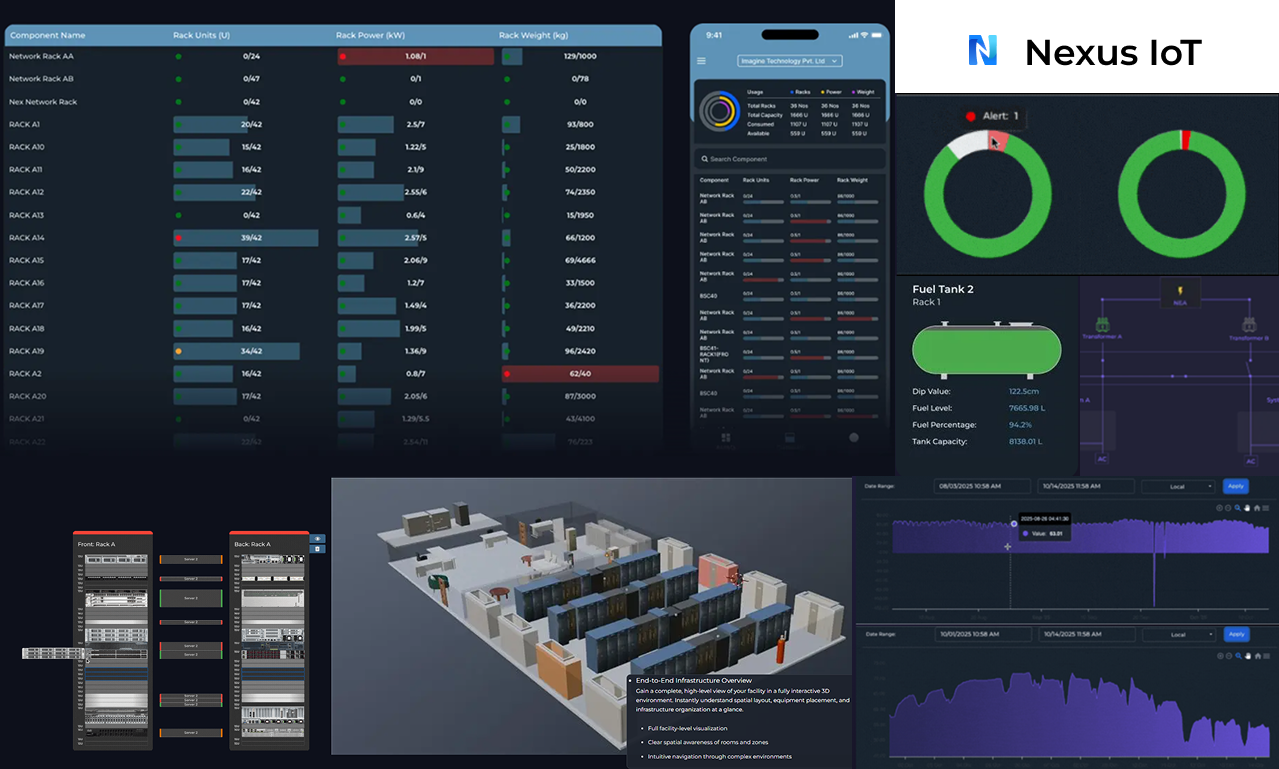Image resolution: width=1279 pixels, height=769 pixels.
Task: Sort by the Component Name column header
Action: (47, 35)
